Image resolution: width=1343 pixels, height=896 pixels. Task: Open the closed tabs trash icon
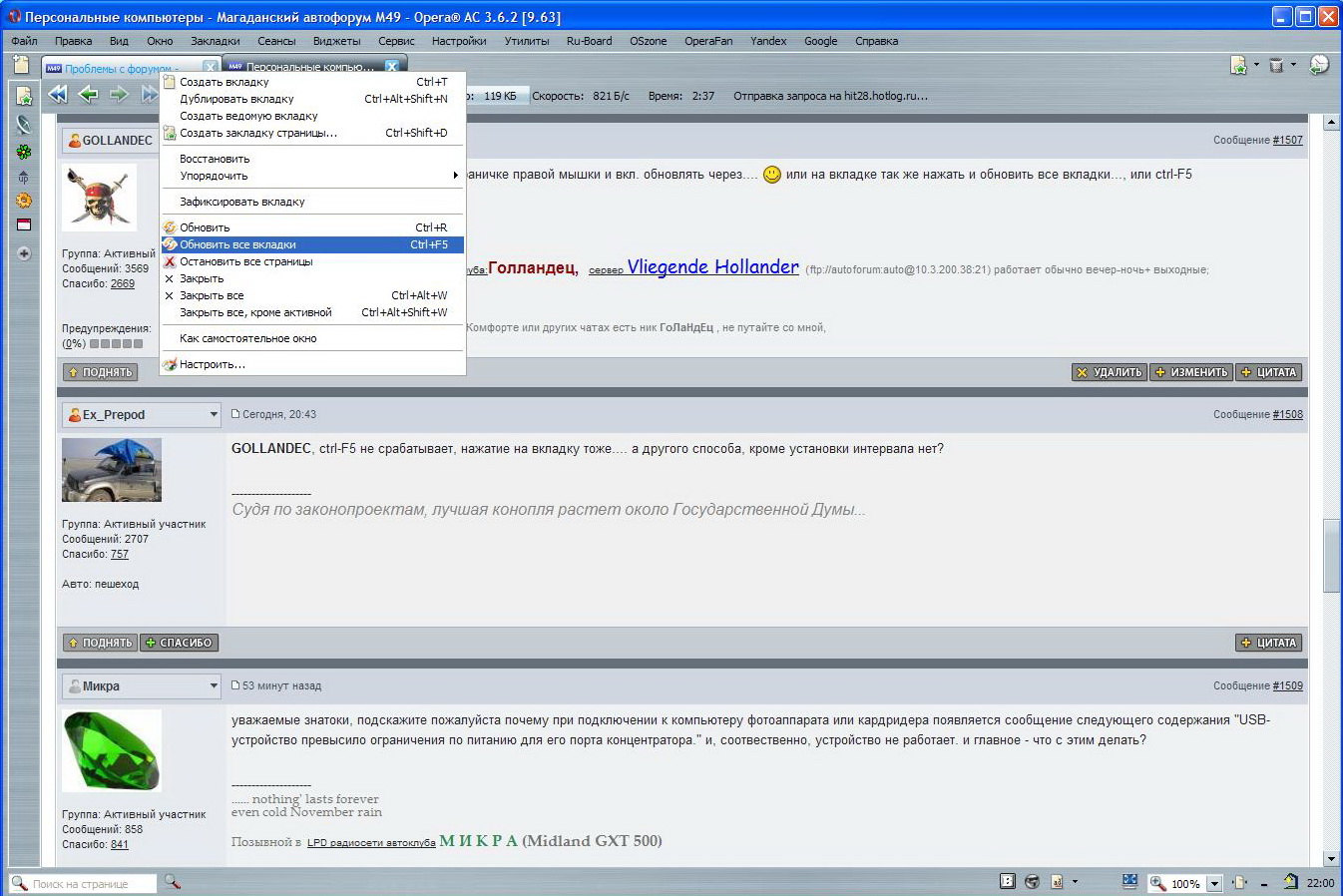(x=1276, y=66)
